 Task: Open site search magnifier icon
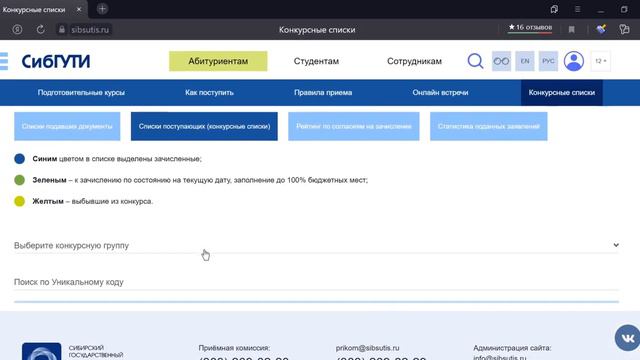coord(476,61)
